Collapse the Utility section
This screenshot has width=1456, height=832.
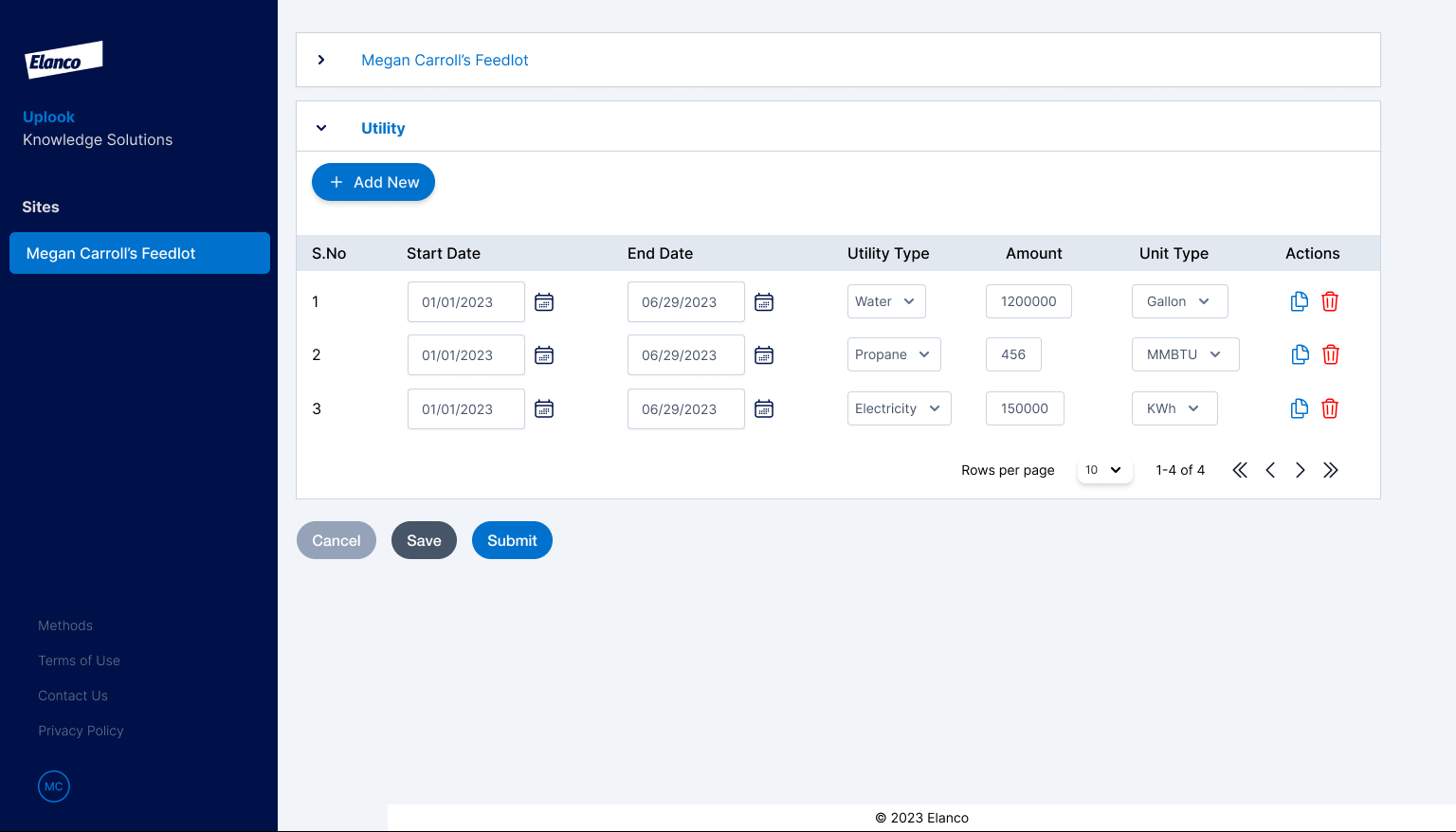coord(321,128)
